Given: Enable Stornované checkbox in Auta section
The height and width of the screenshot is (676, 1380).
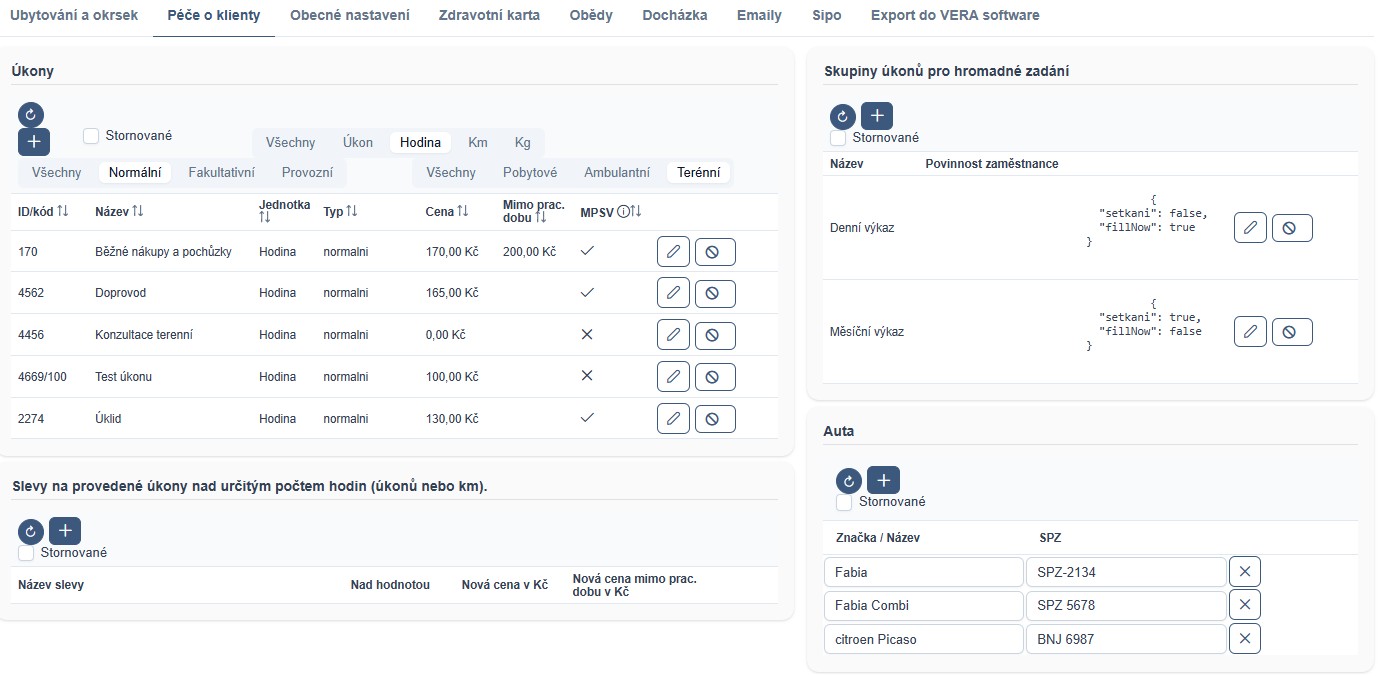Looking at the screenshot, I should (844, 502).
